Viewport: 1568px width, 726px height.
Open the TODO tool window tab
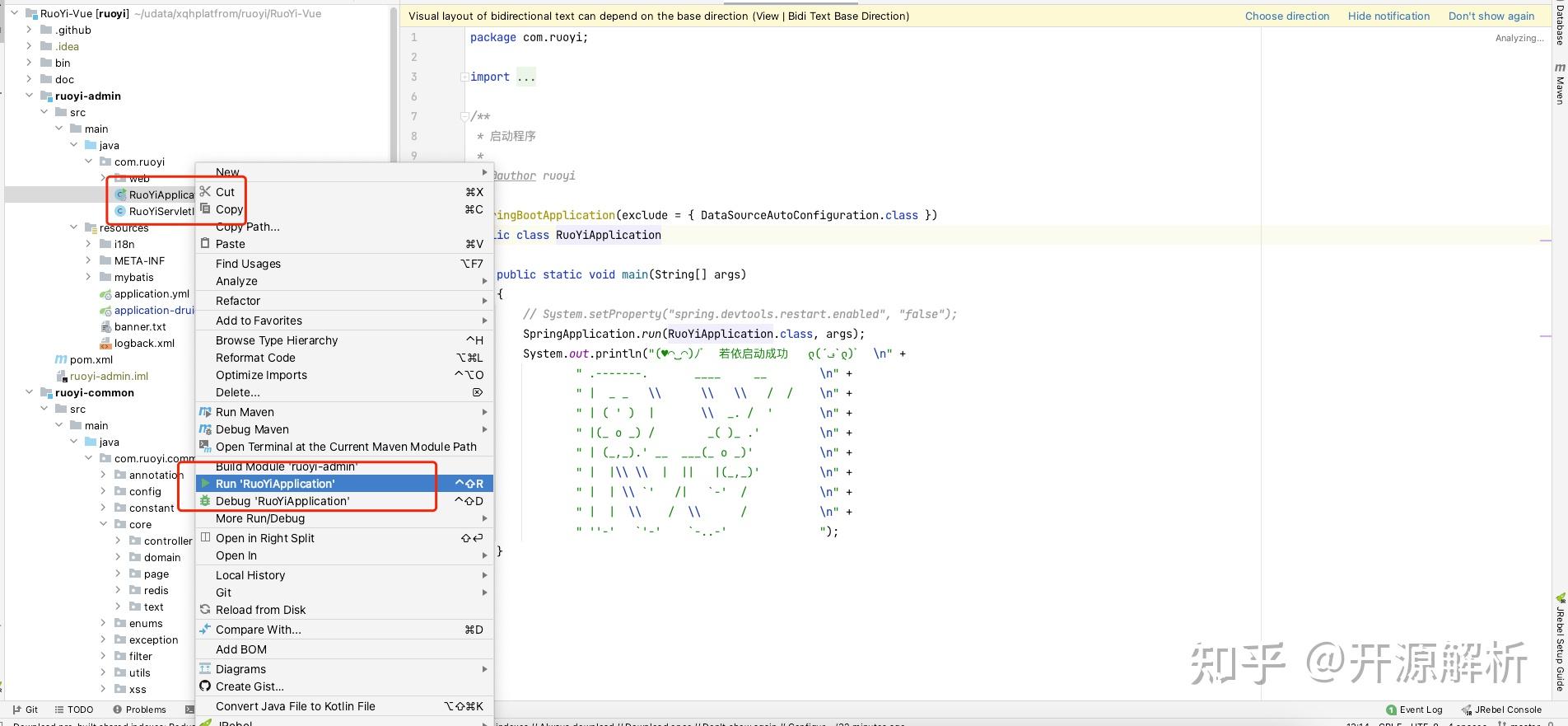pyautogui.click(x=73, y=710)
